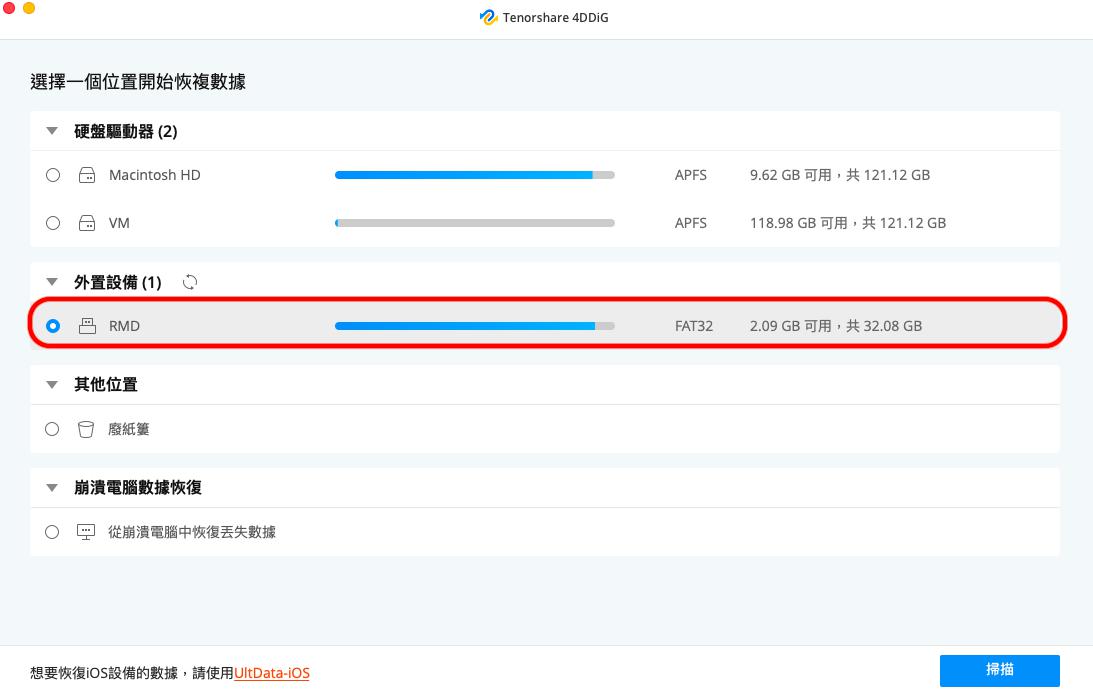Select the VM drive radio button
This screenshot has height=696, width=1093.
(53, 223)
